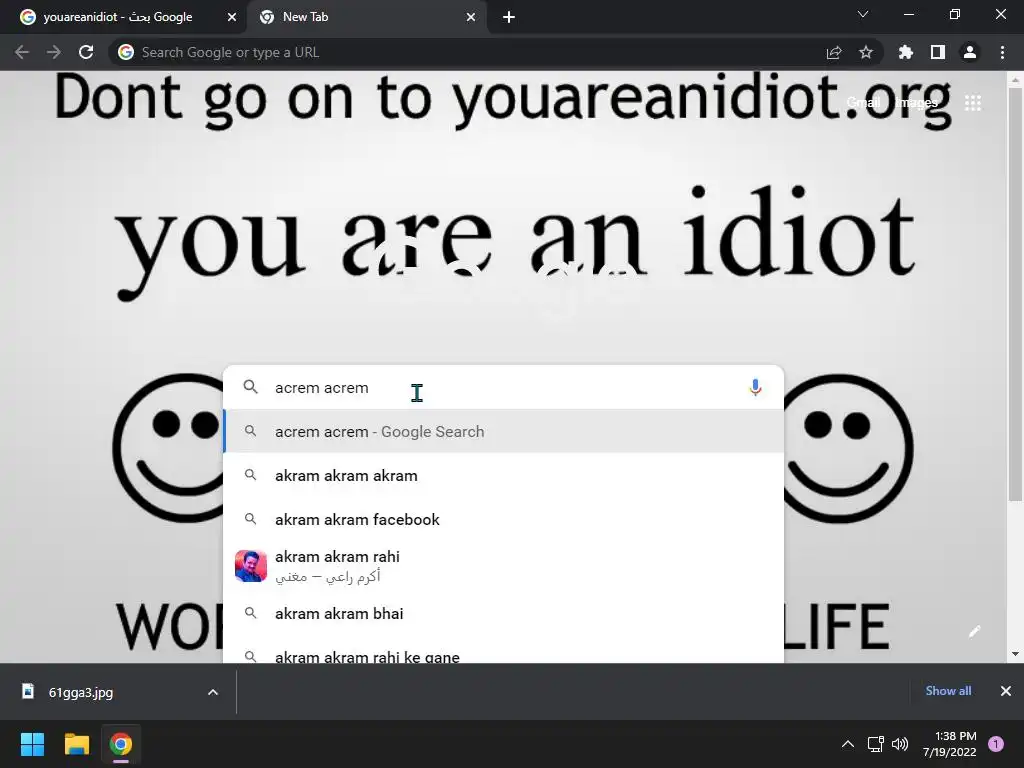Screen dimensions: 1024x768
Task: Click Chrome icon in taskbar
Action: [121, 744]
